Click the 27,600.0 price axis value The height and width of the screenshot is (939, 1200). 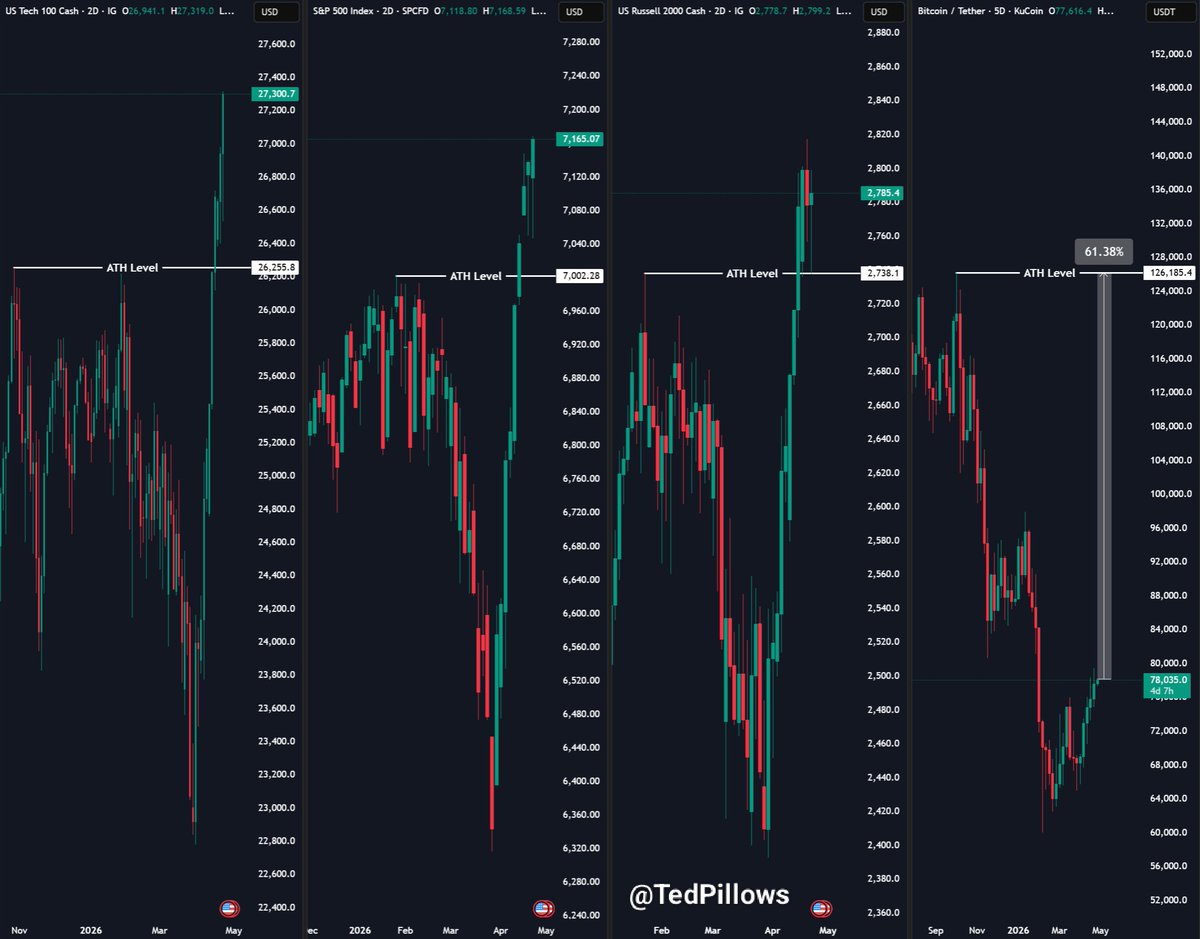(276, 44)
